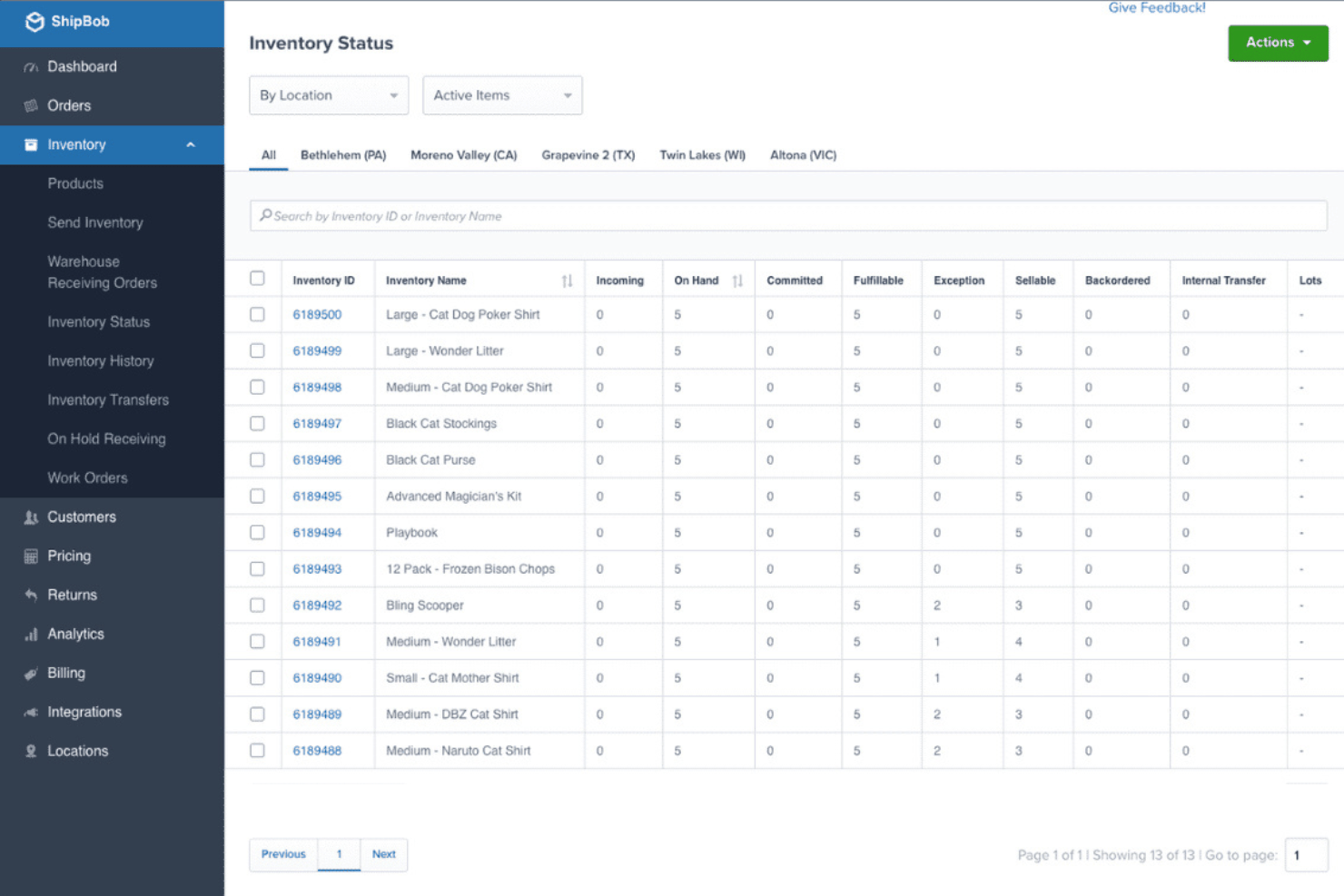Click the Medium - Cat Dog Poker Shirt name
The image size is (1344, 896).
(x=469, y=388)
